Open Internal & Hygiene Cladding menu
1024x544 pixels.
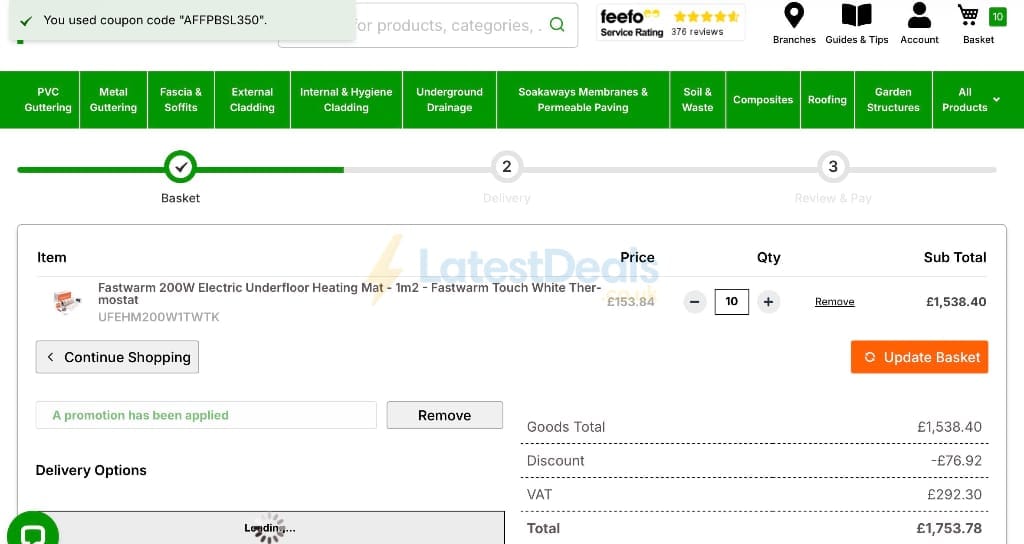pyautogui.click(x=346, y=100)
